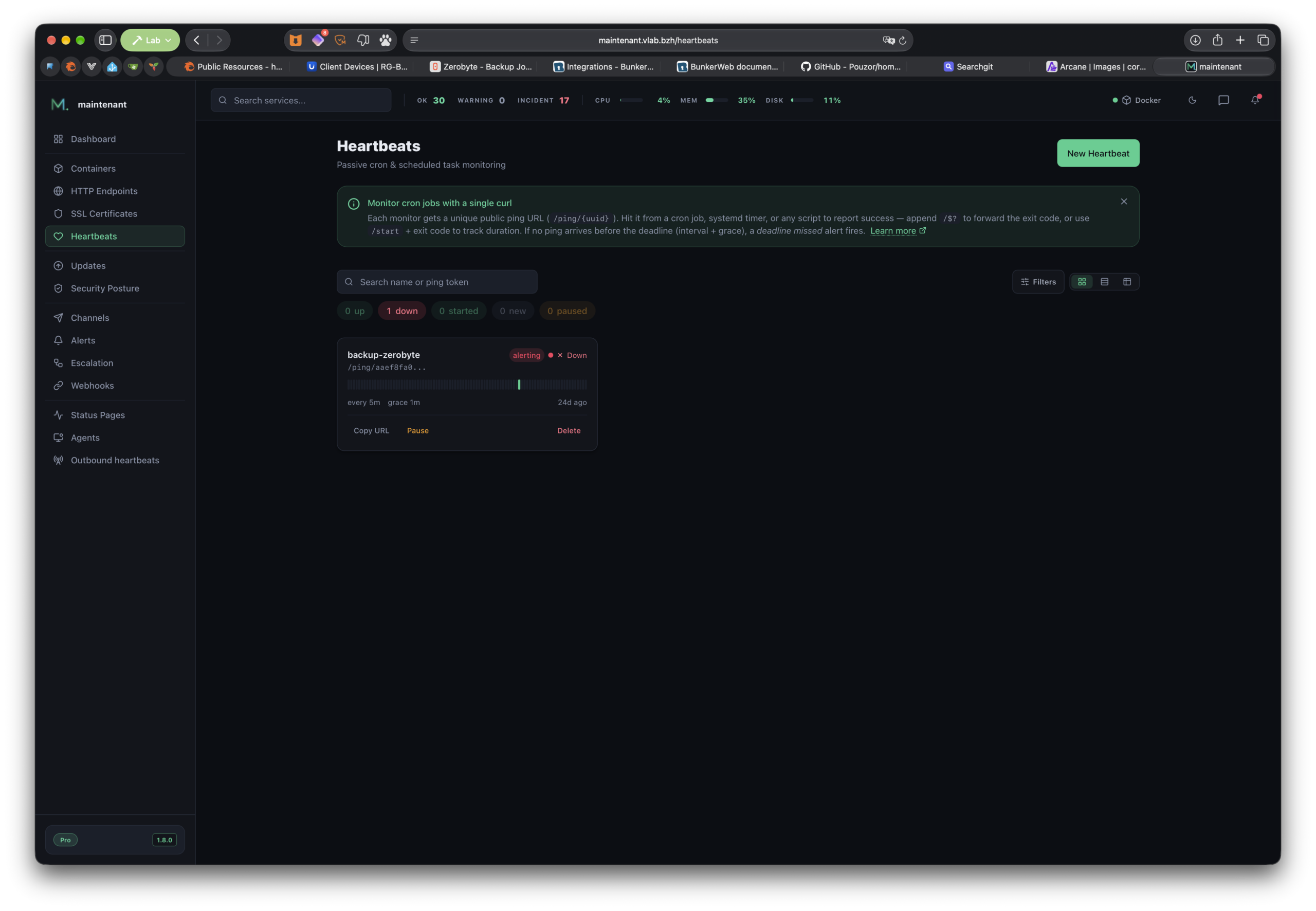Switch to Zerobyte - Backup Jobs tab

pyautogui.click(x=481, y=66)
